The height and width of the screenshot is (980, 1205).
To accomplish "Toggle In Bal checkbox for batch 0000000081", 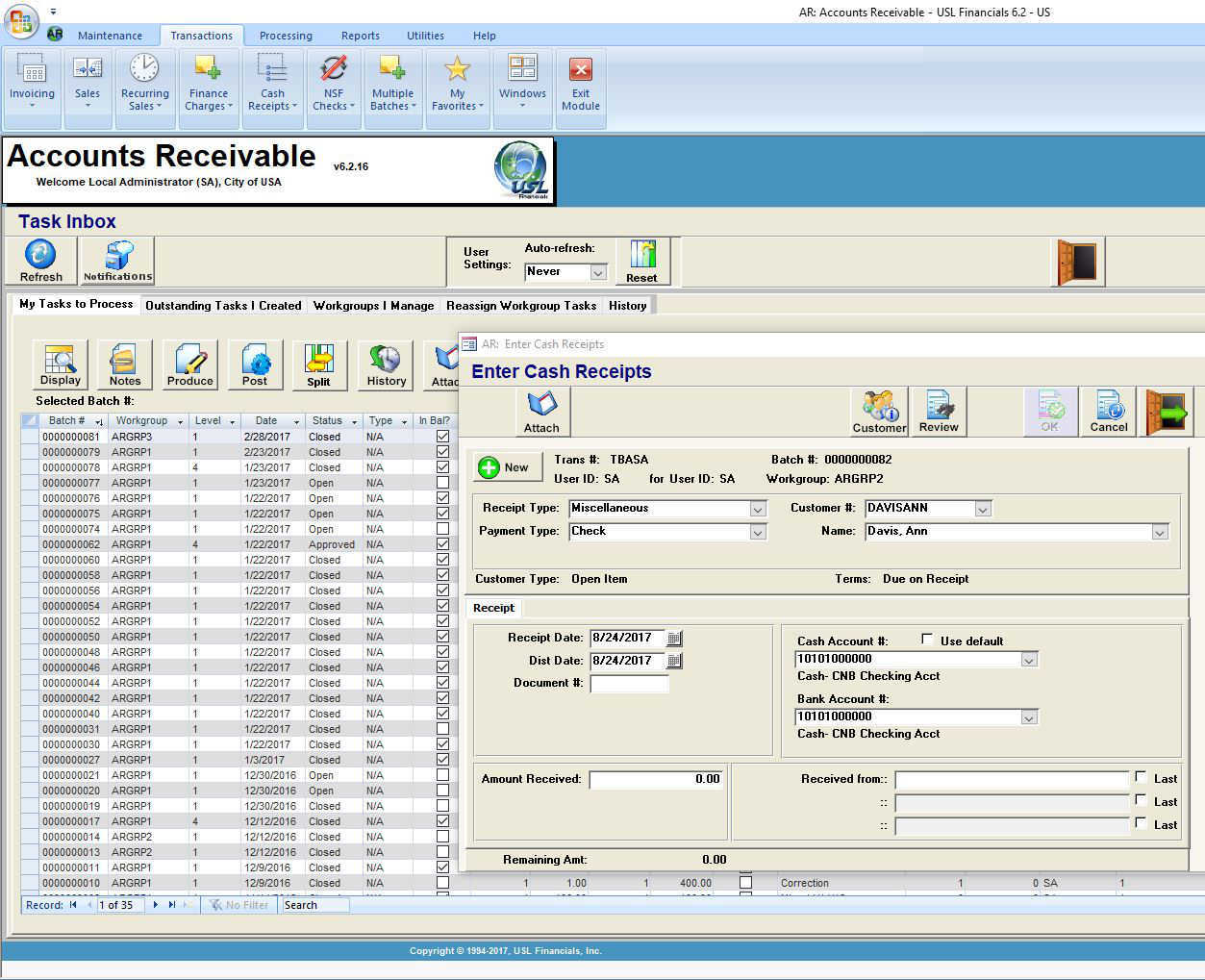I will coord(442,437).
